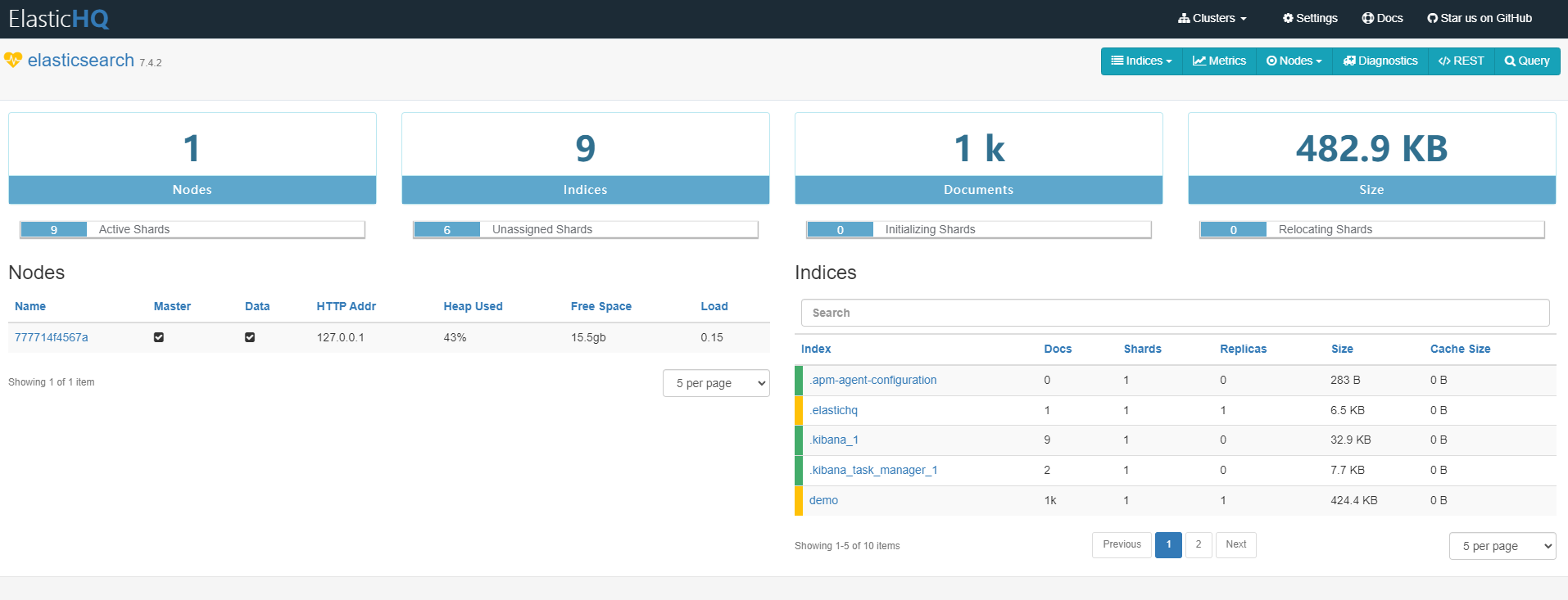The image size is (1568, 600).
Task: Open the nodes per page dropdown
Action: tap(716, 383)
